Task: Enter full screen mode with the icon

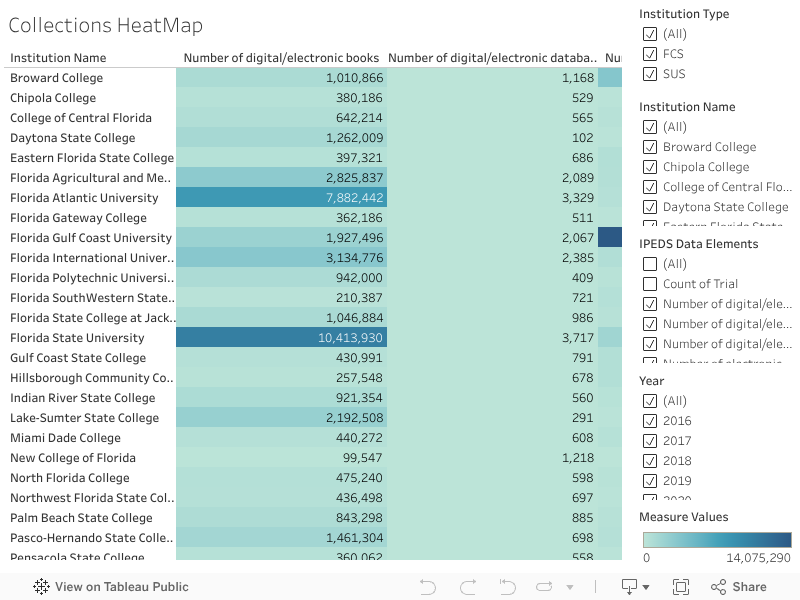Action: (681, 587)
